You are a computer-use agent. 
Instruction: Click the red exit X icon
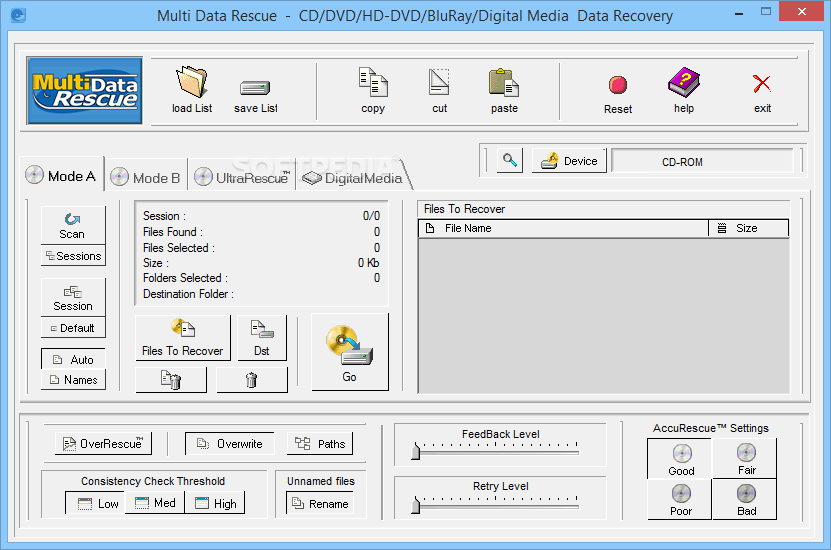[762, 84]
